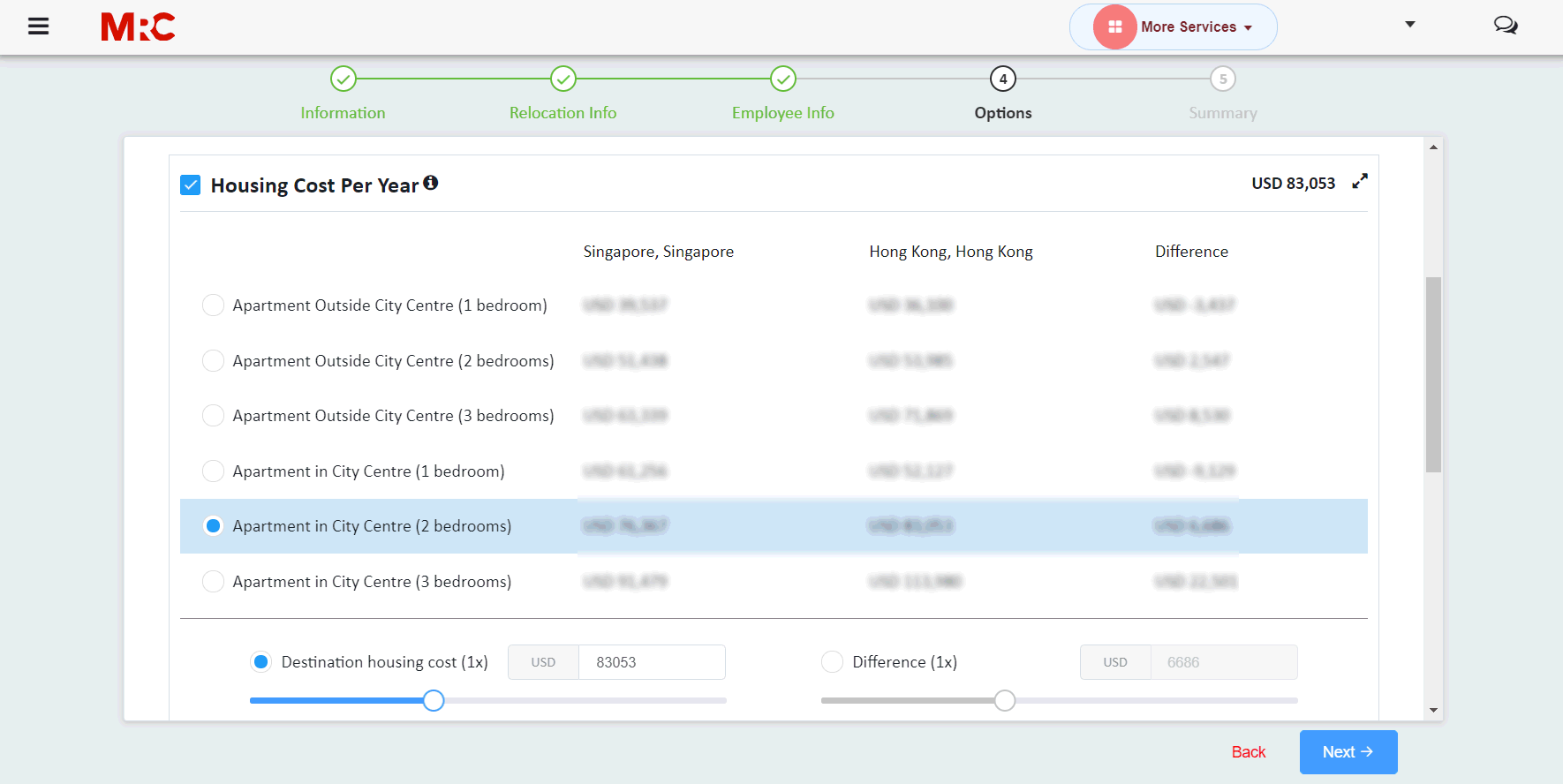Open the chat messages icon

(1505, 26)
